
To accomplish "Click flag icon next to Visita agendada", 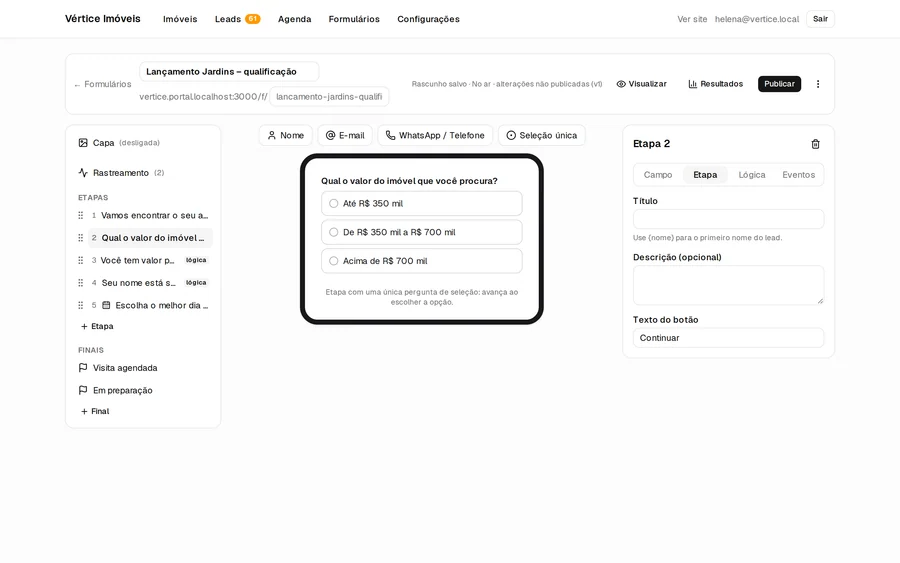I will coord(83,368).
